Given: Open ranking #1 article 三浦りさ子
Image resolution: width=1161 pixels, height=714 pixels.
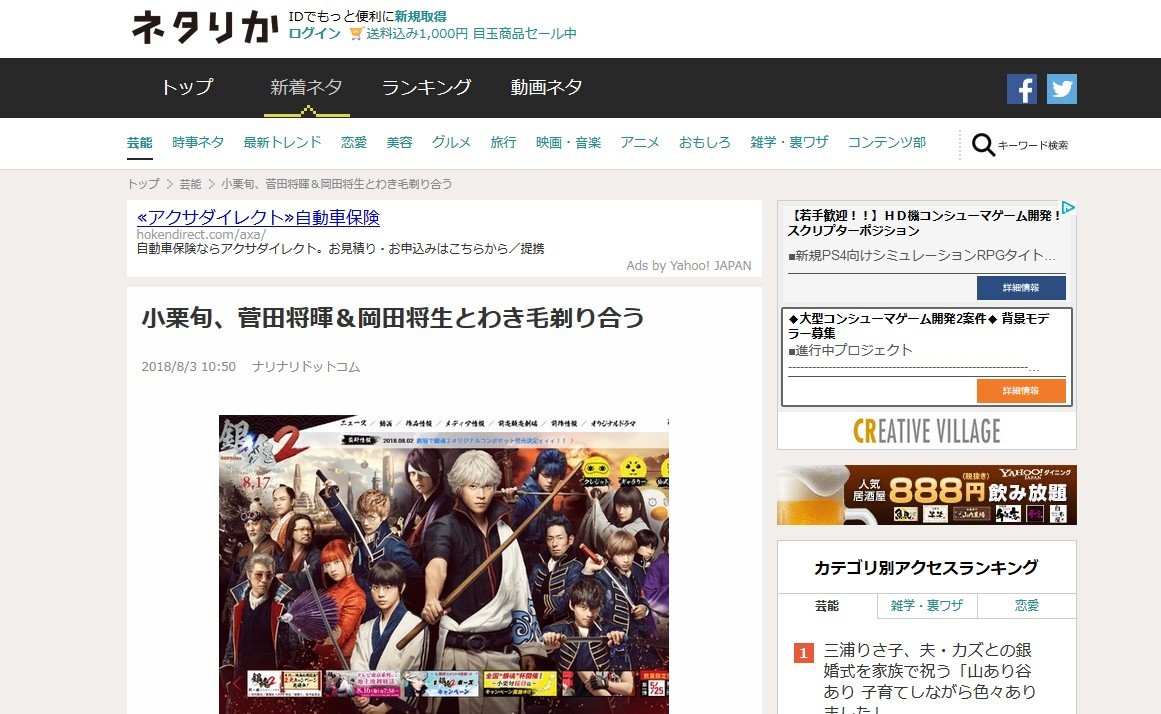Looking at the screenshot, I should 929,678.
